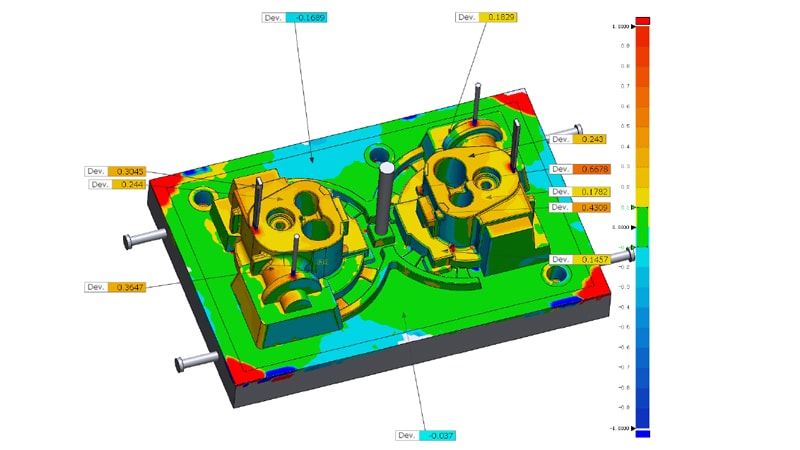
Task: Select the green in-tolerance band on color scale
Action: pos(643,227)
